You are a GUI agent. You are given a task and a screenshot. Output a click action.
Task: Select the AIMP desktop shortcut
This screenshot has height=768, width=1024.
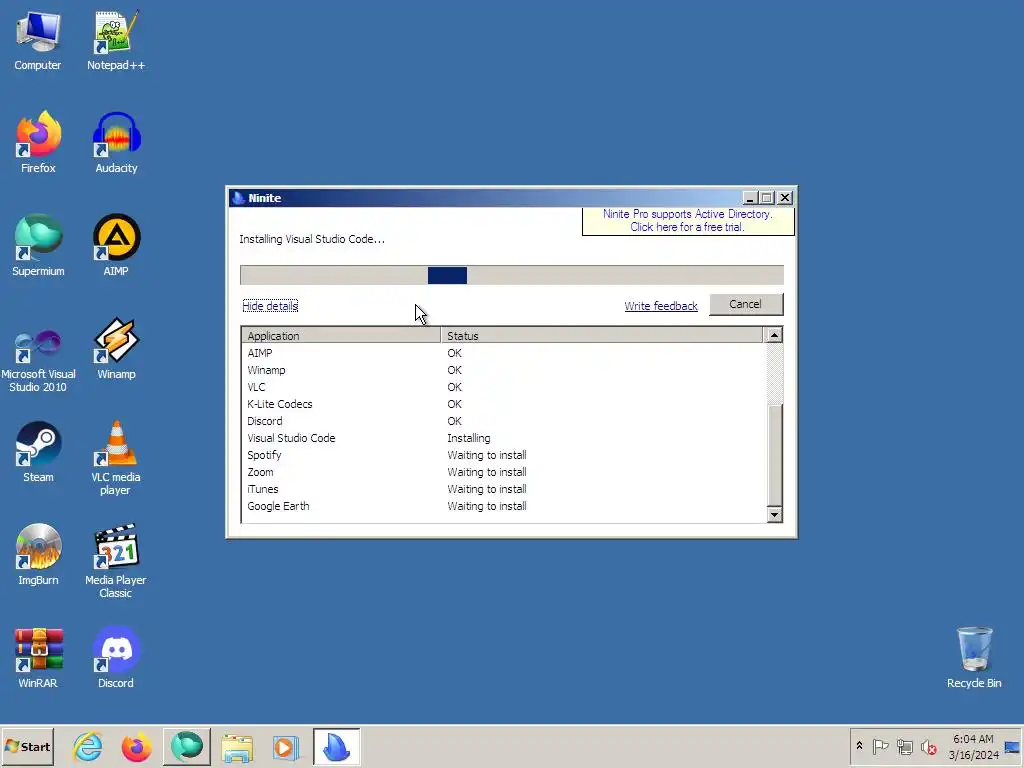click(x=116, y=246)
